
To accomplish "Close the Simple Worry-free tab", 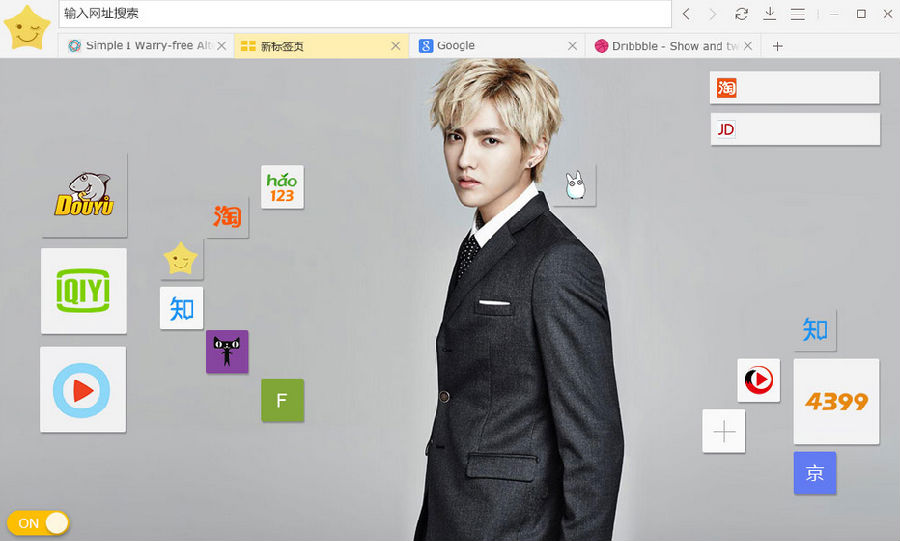I will [x=222, y=46].
